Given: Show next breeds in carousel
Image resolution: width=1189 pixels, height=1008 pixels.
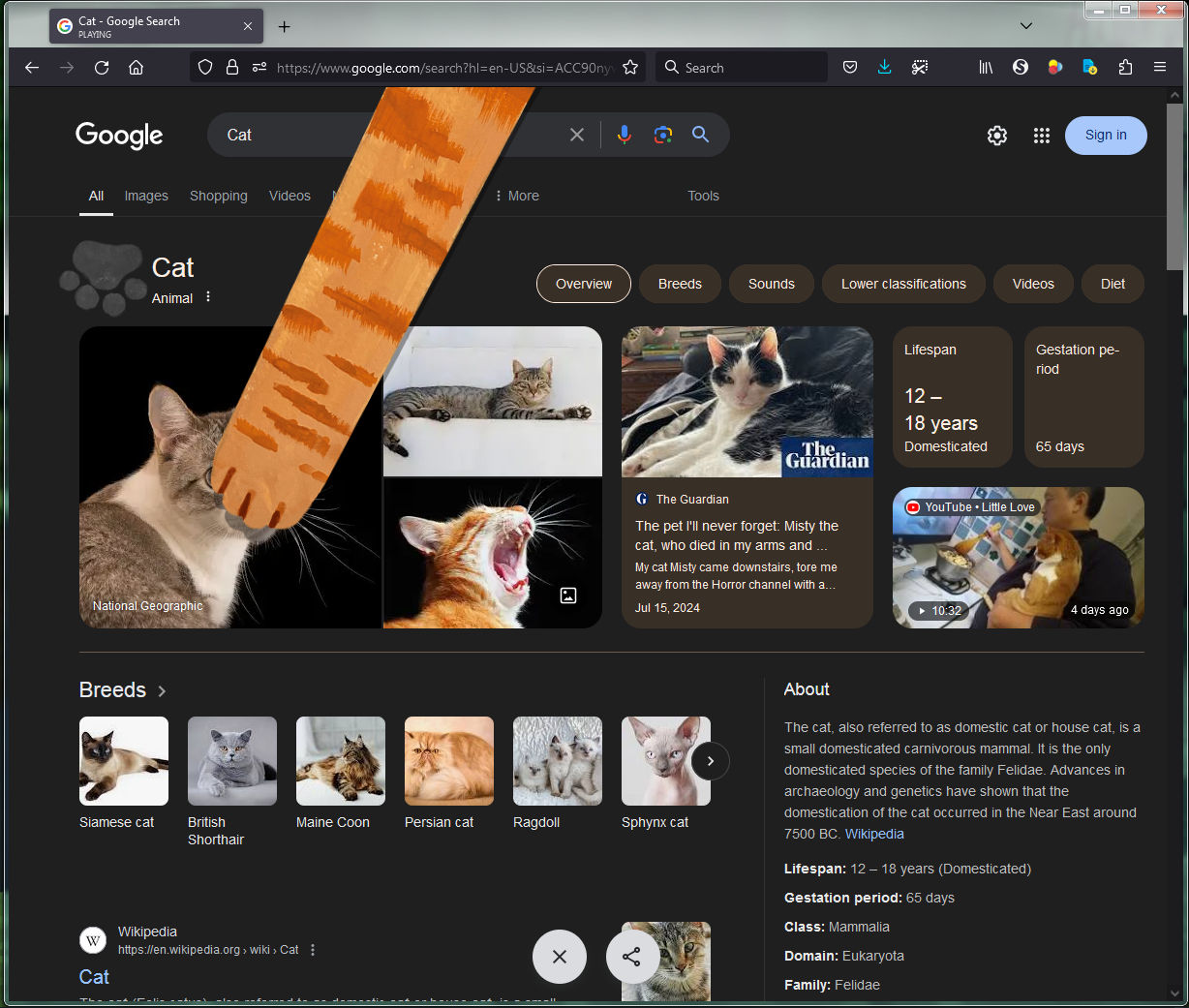Looking at the screenshot, I should click(x=711, y=761).
